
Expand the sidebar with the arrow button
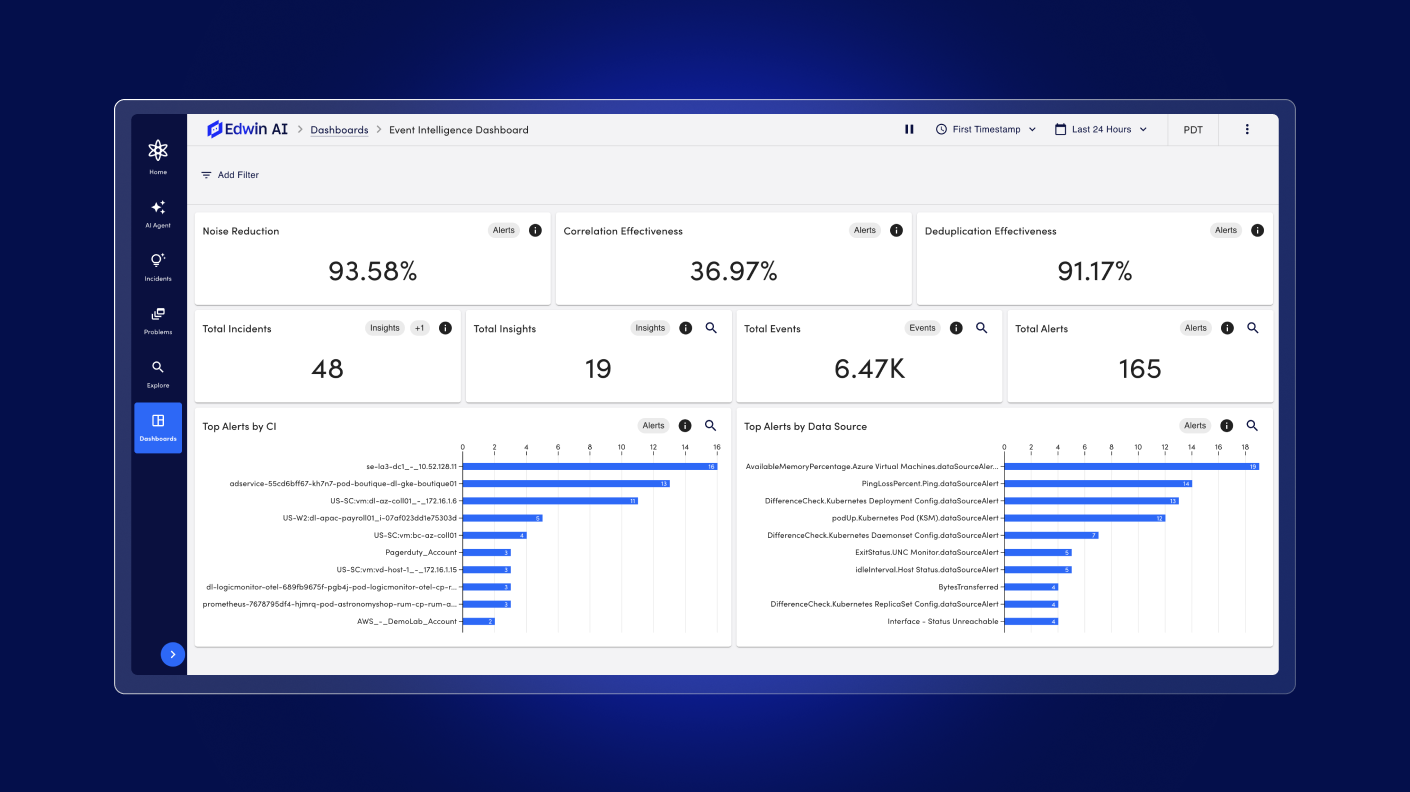coord(173,654)
